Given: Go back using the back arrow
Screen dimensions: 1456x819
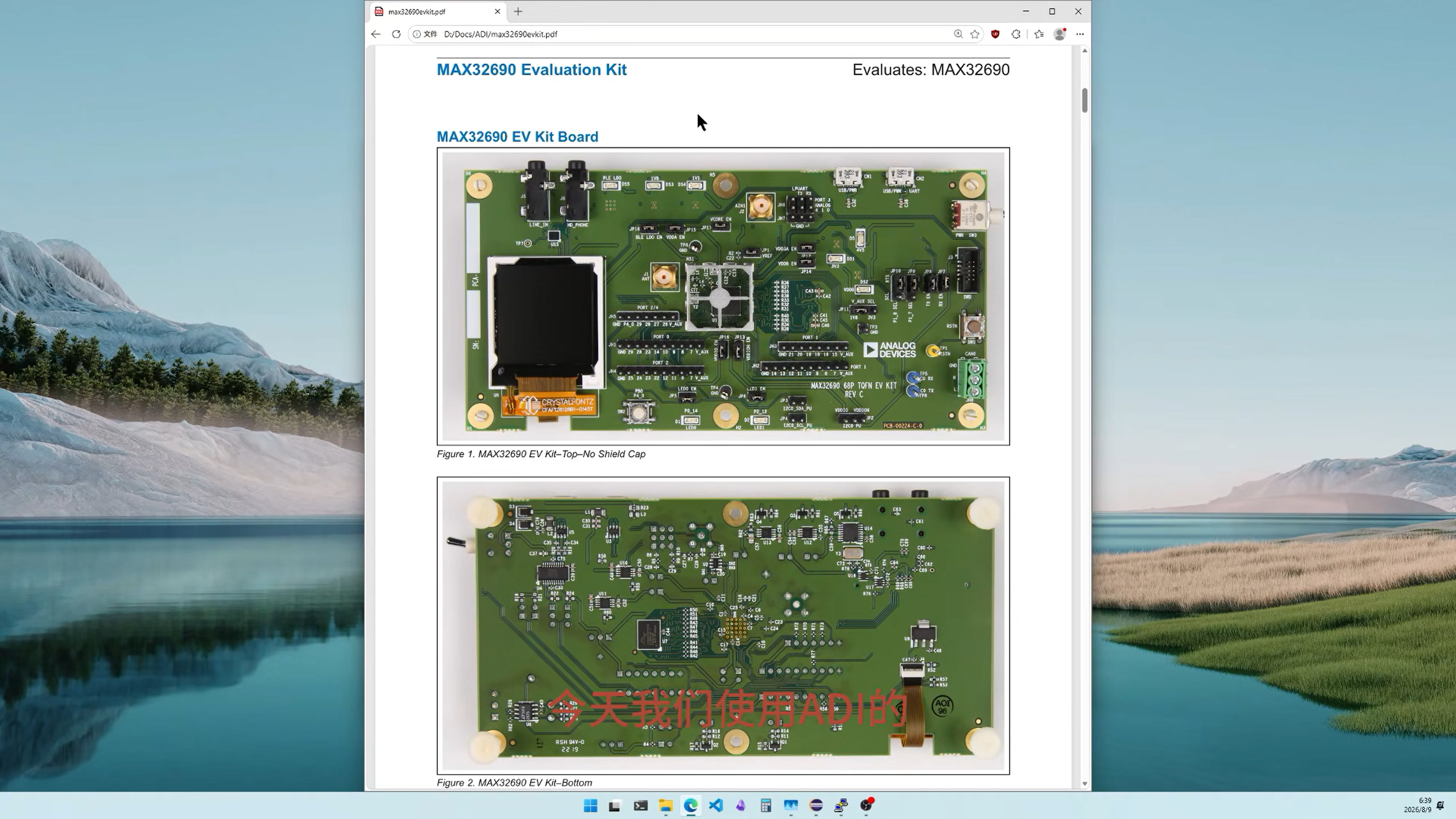Looking at the screenshot, I should [376, 34].
